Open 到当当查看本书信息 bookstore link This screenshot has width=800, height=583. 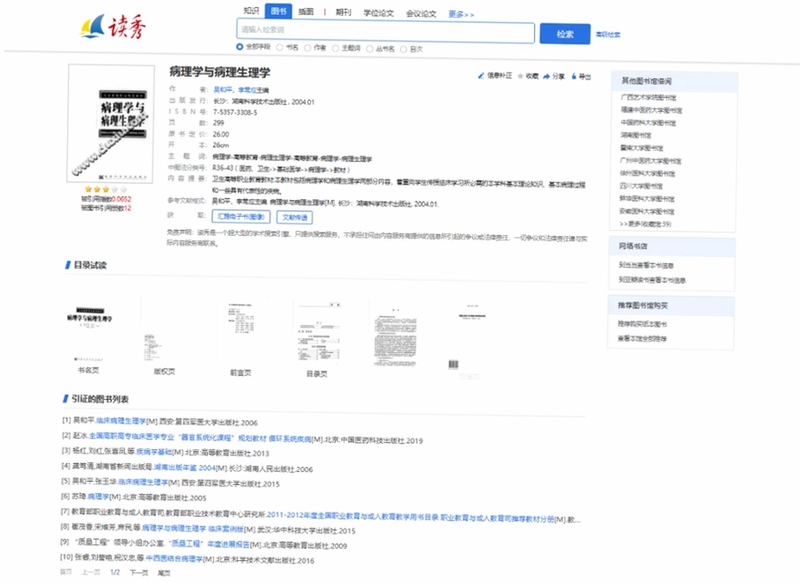(x=646, y=265)
